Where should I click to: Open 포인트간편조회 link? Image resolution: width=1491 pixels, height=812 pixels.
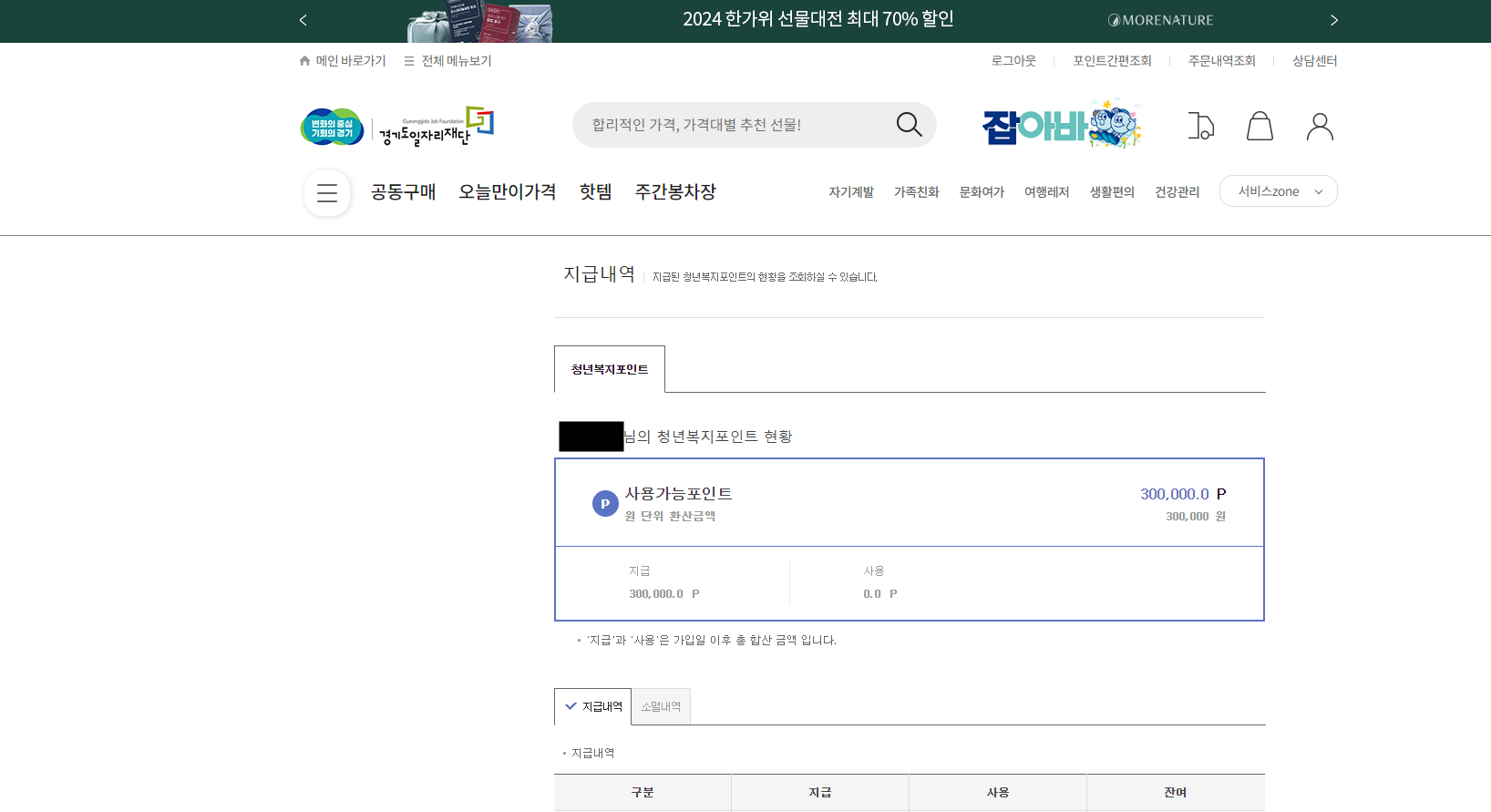coord(1112,61)
